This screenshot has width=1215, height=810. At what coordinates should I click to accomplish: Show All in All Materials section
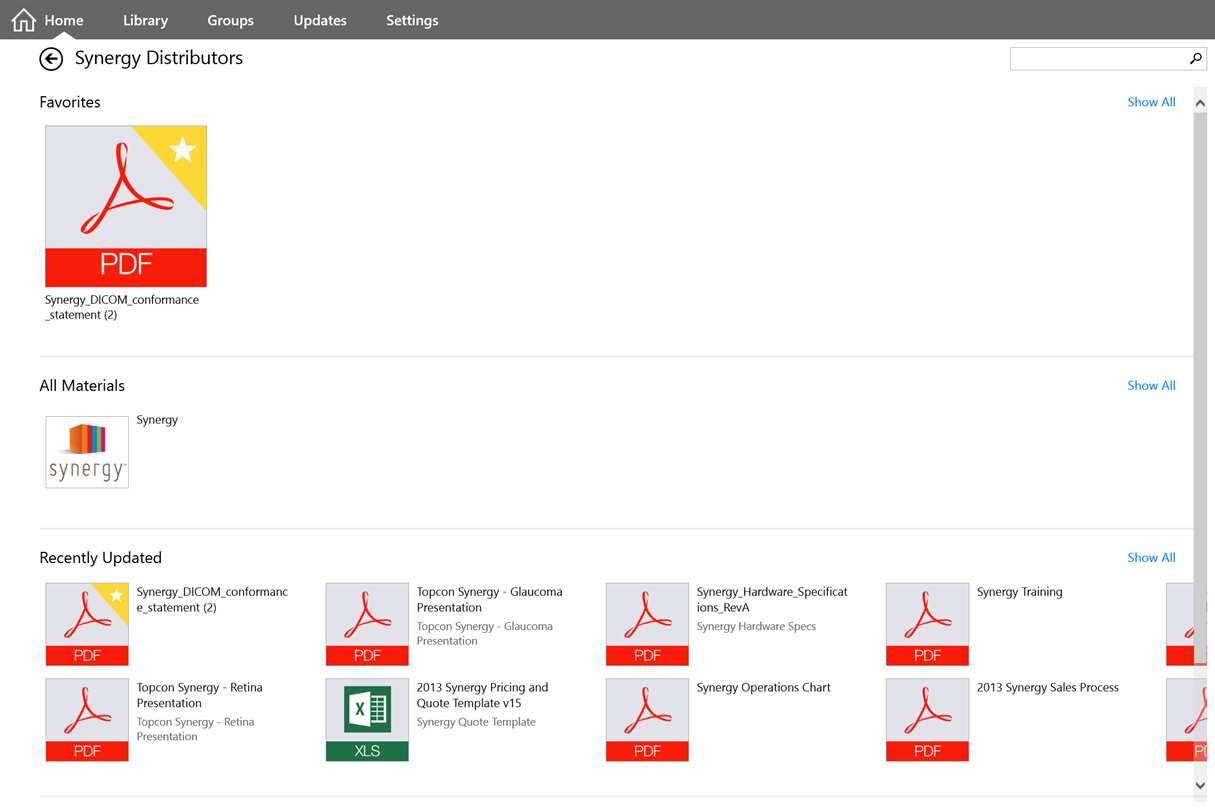tap(1151, 385)
